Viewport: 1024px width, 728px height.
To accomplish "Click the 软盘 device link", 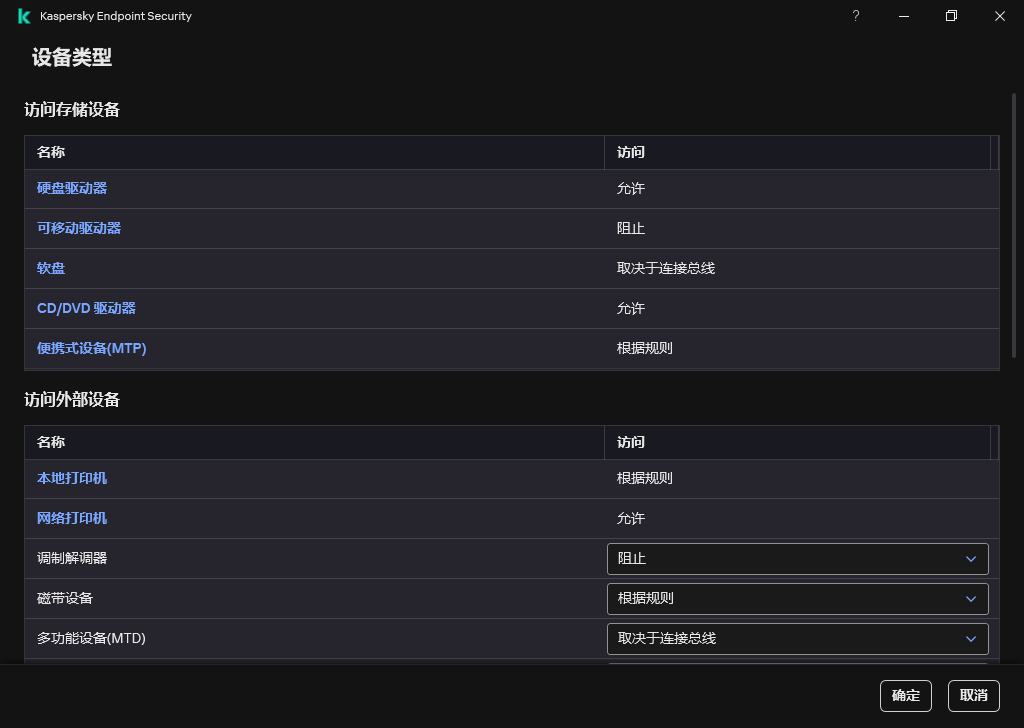I will pyautogui.click(x=51, y=268).
